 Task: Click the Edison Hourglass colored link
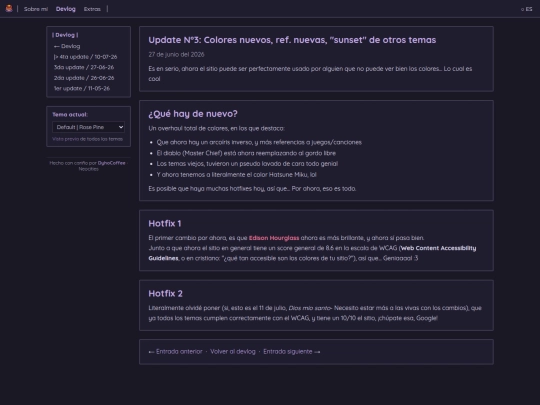coord(274,238)
